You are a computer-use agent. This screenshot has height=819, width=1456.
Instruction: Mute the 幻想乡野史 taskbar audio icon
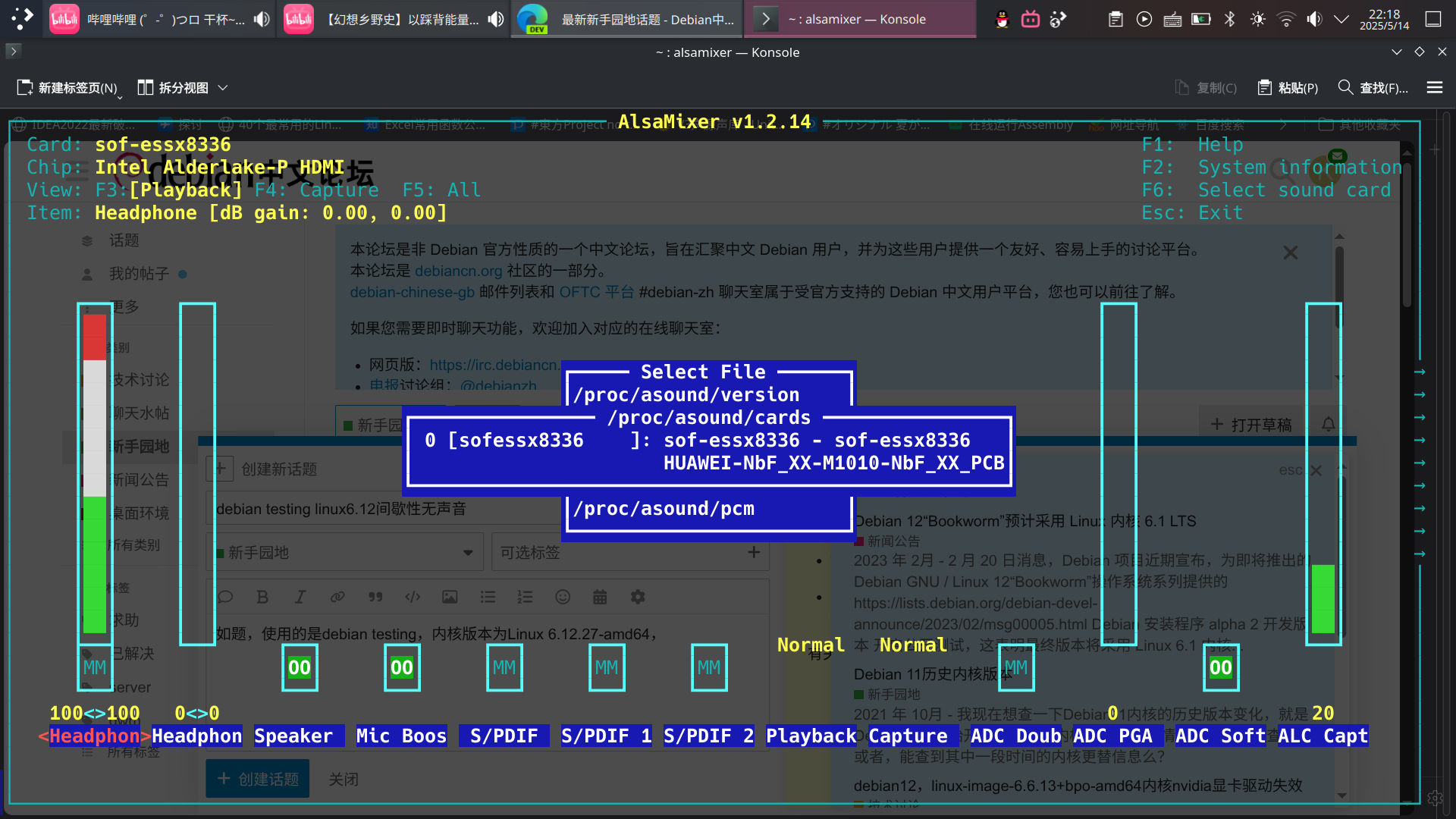point(496,19)
